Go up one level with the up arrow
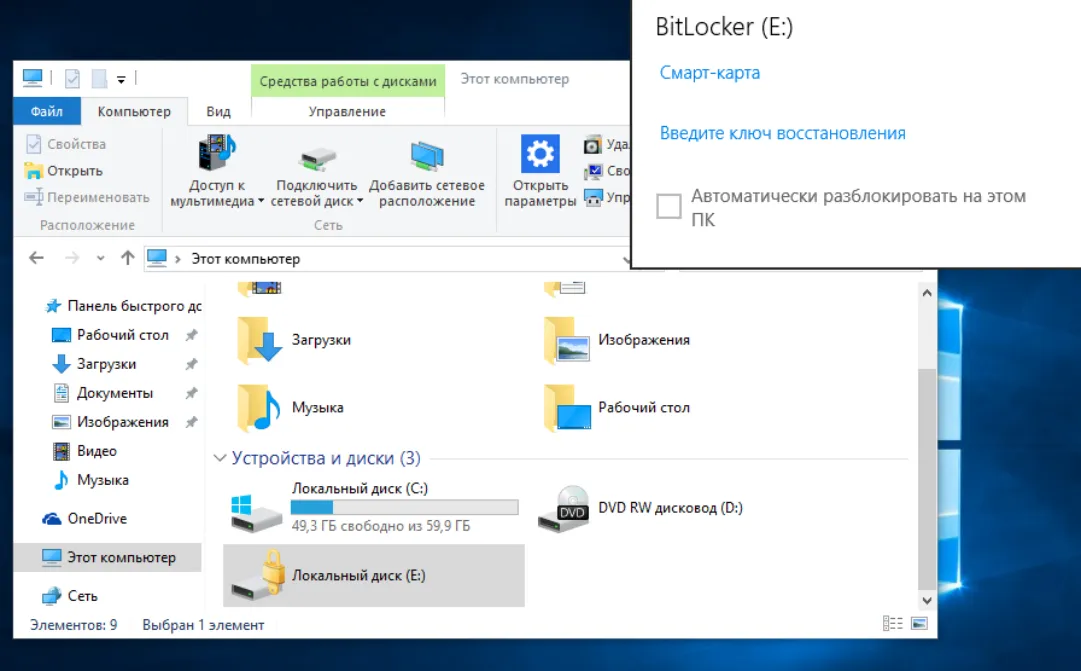The width and height of the screenshot is (1081, 671). 128,258
